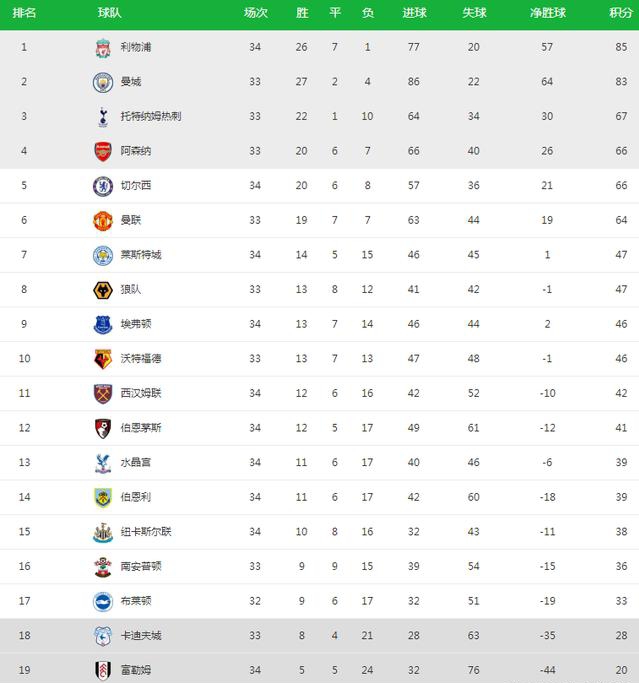Click the 进球 column header
The image size is (639, 683).
pos(414,13)
